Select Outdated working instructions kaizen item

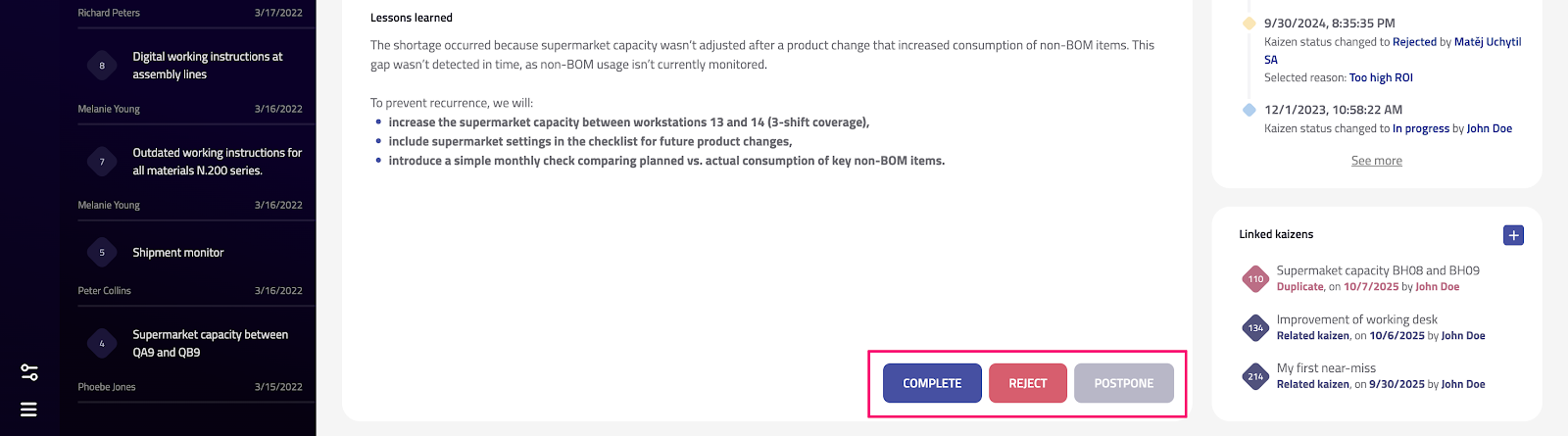coord(217,162)
